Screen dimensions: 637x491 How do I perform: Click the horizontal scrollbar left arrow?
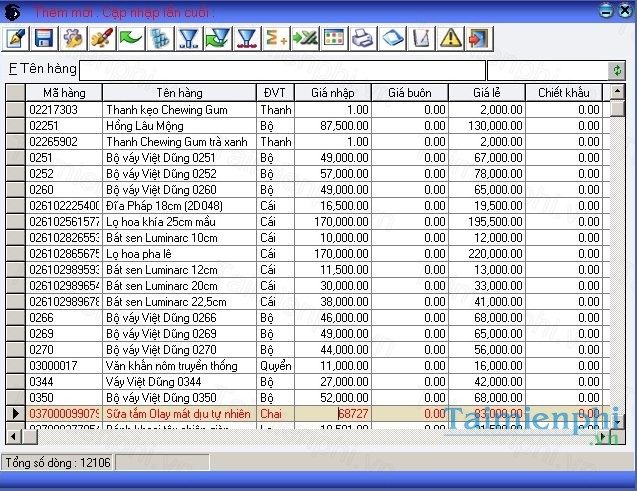tap(13, 436)
